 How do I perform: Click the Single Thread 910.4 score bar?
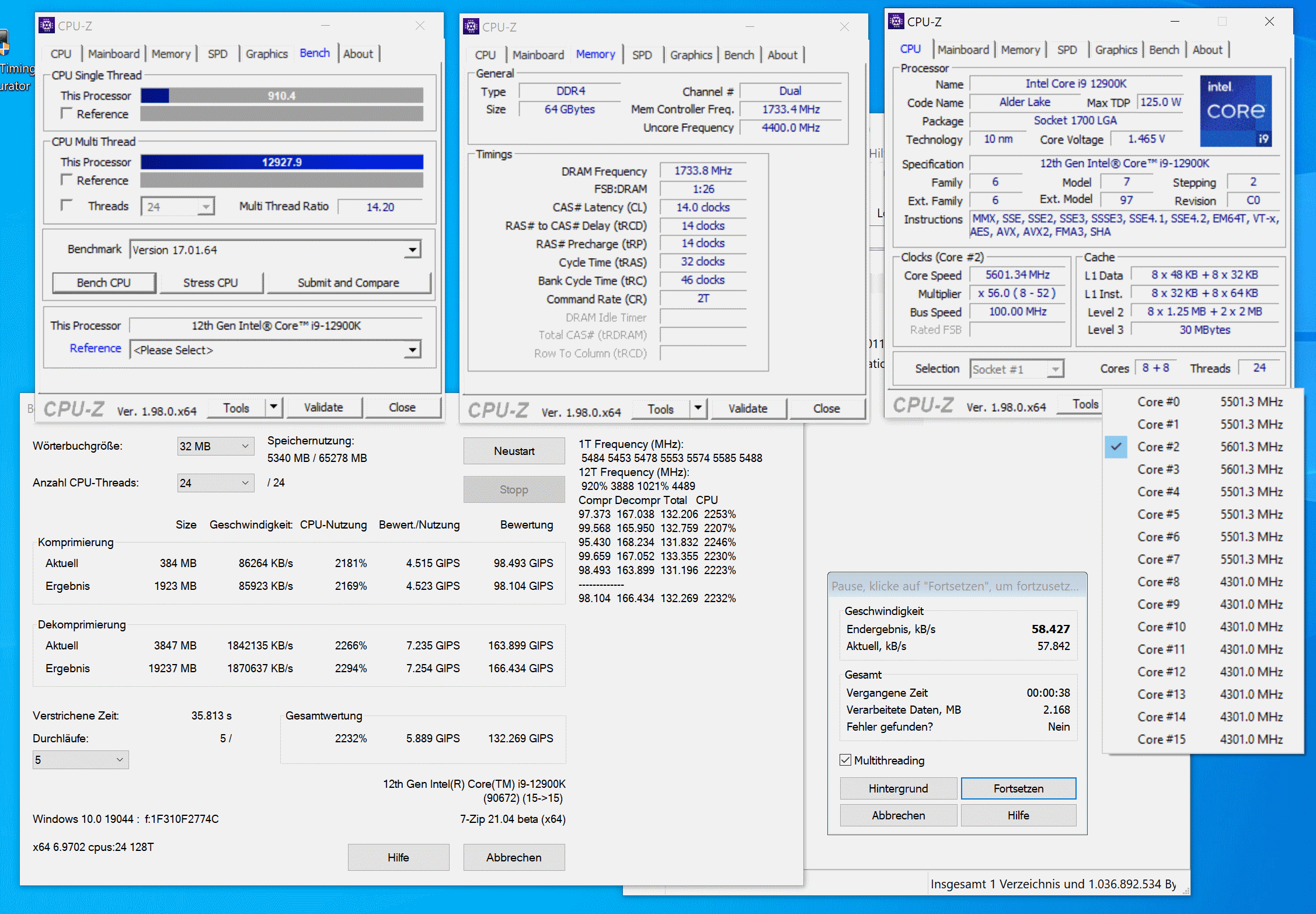[282, 96]
